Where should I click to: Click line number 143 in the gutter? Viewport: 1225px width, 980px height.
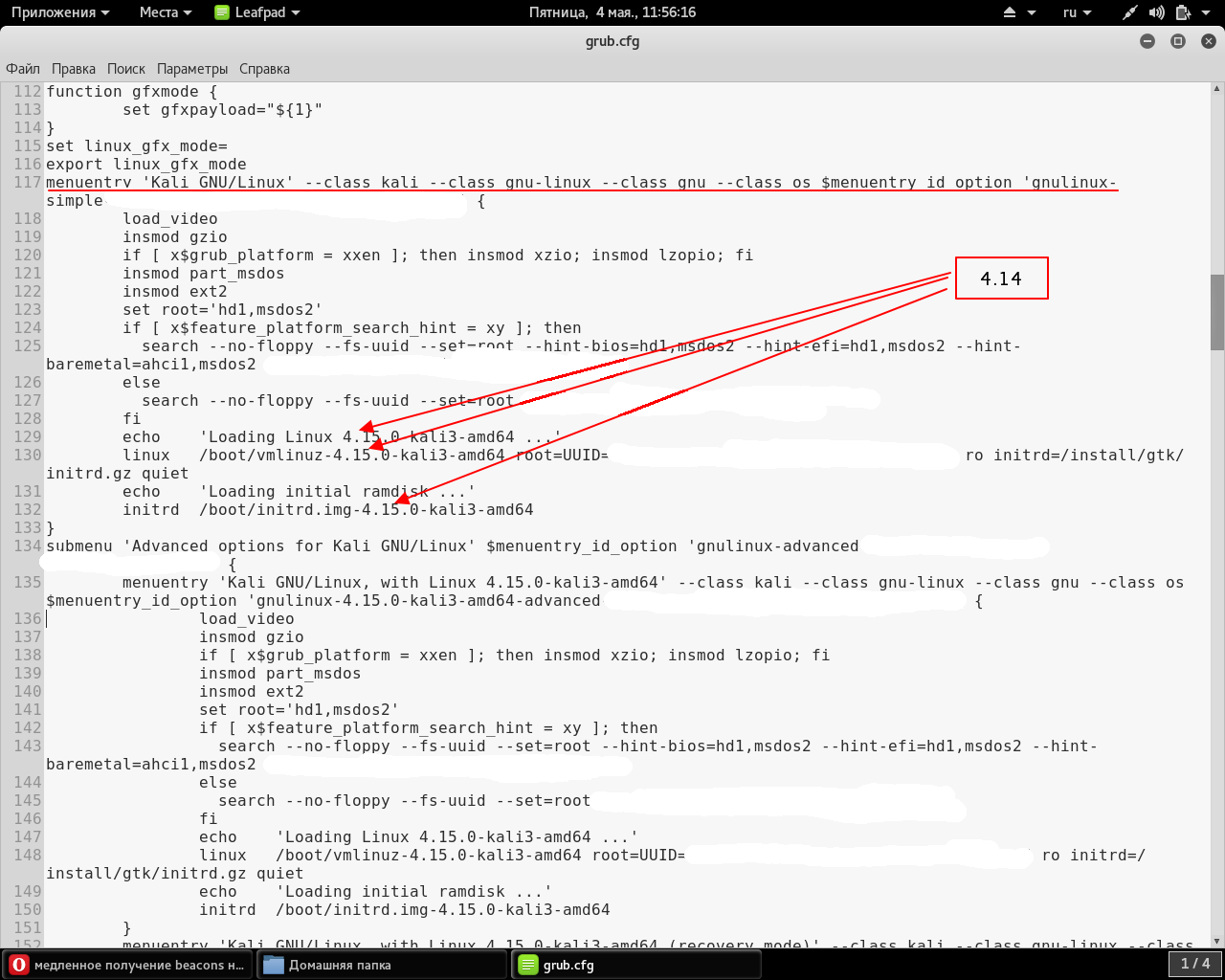point(28,746)
